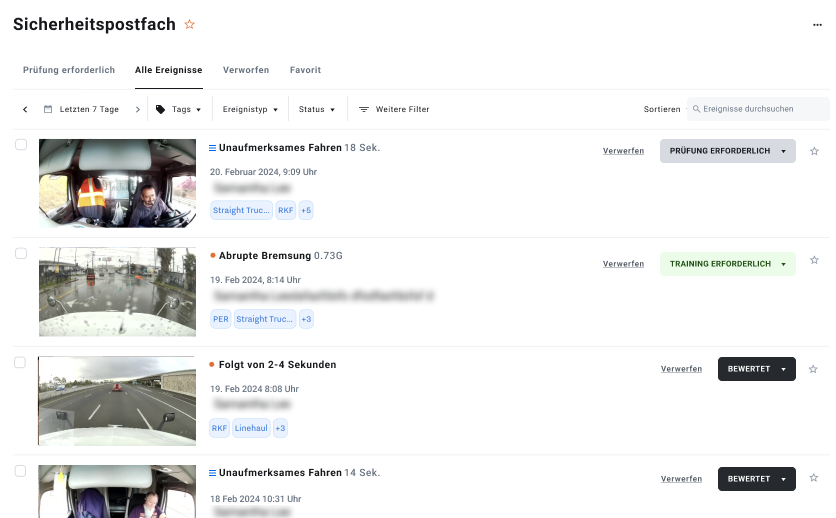Open the Prüfung erforderlich status dropdown
The height and width of the screenshot is (518, 836).
728,151
